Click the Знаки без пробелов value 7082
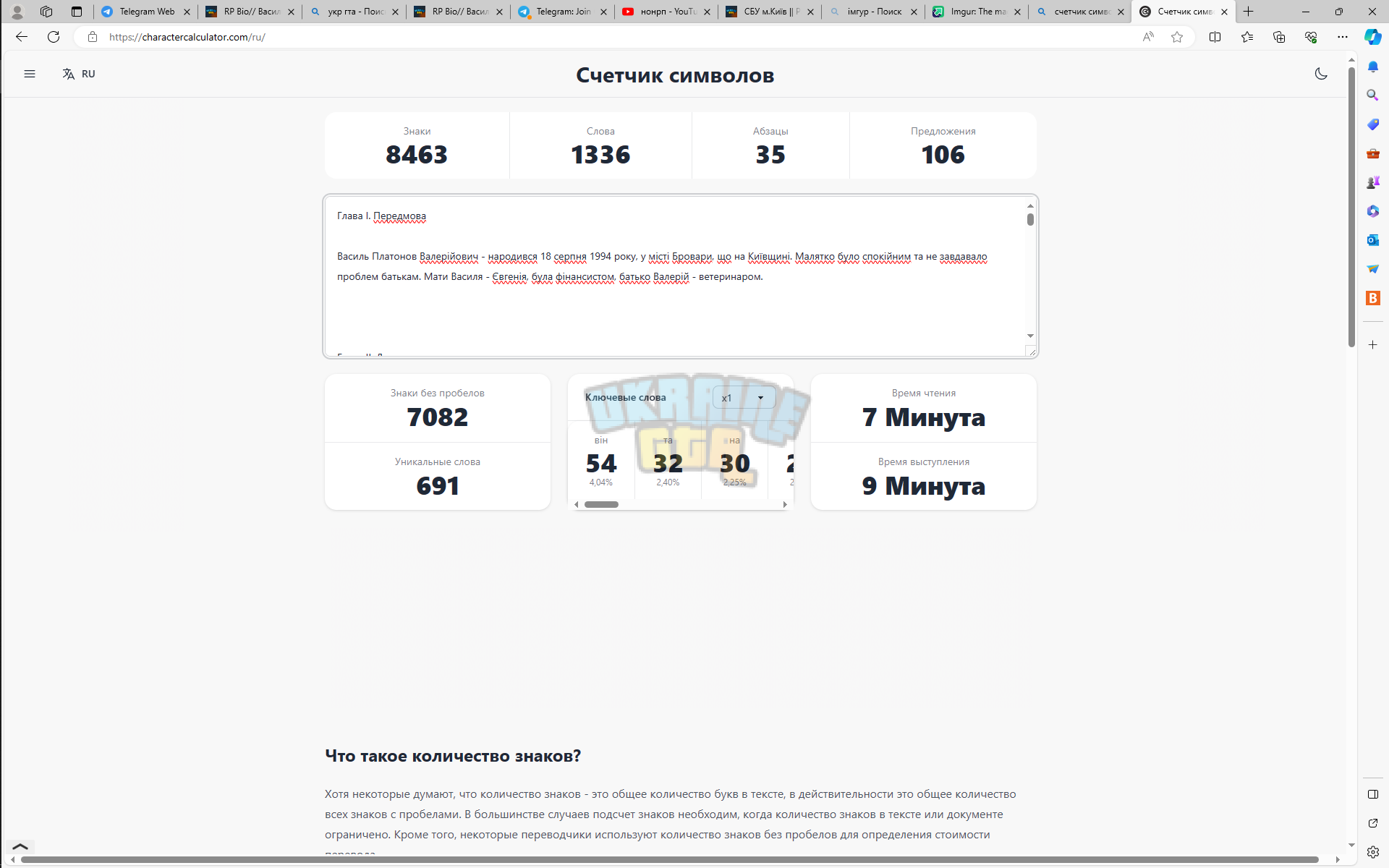The height and width of the screenshot is (868, 1389). coord(438,417)
